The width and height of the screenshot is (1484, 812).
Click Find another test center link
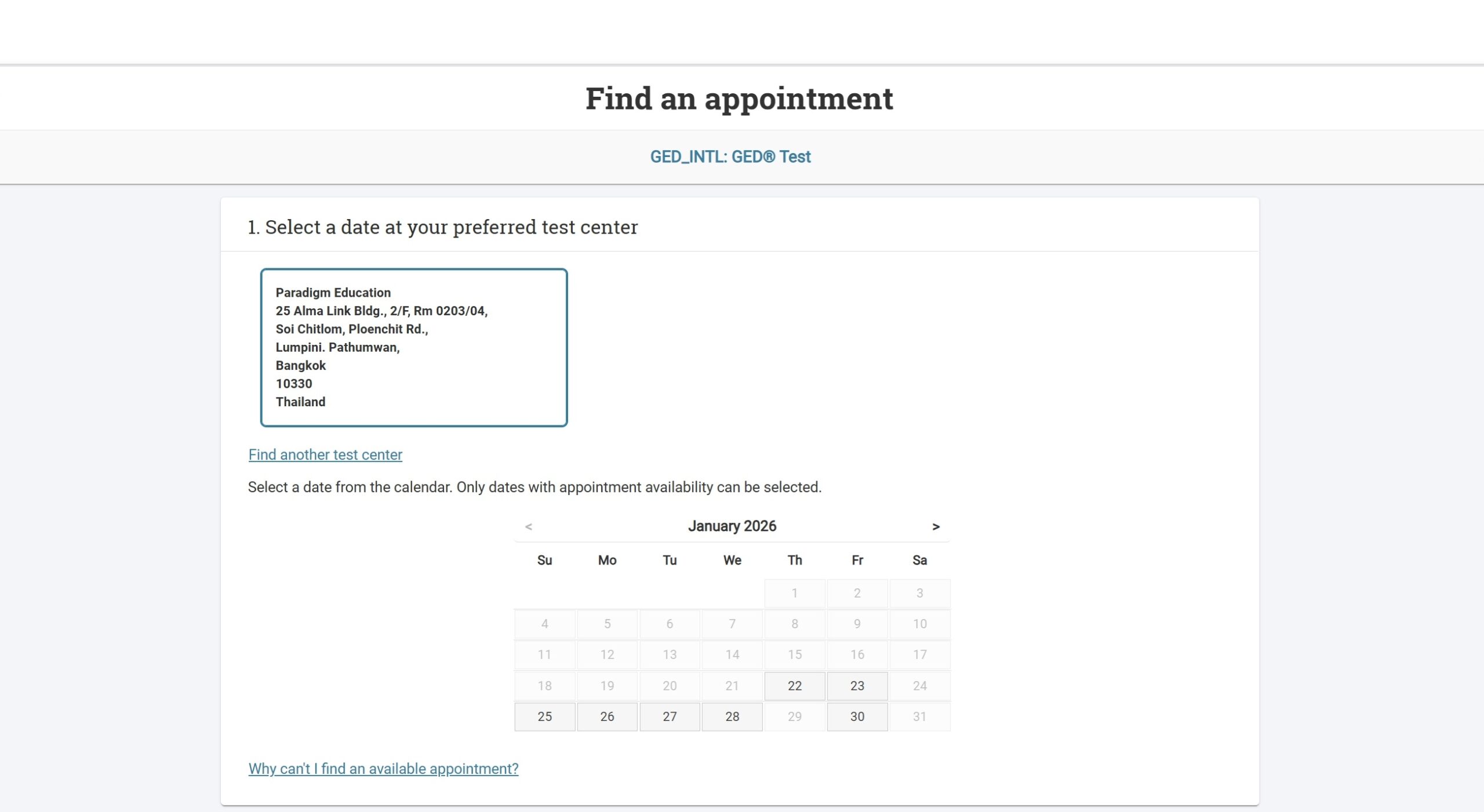click(x=325, y=454)
